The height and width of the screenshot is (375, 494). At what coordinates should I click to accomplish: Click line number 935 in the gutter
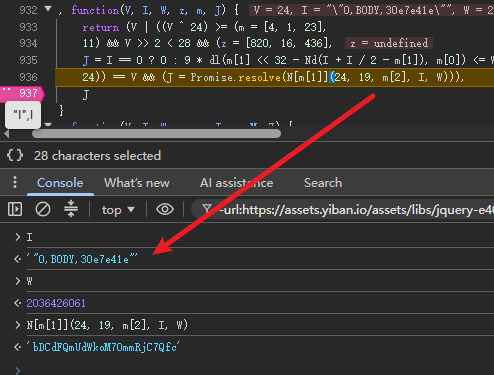click(28, 60)
